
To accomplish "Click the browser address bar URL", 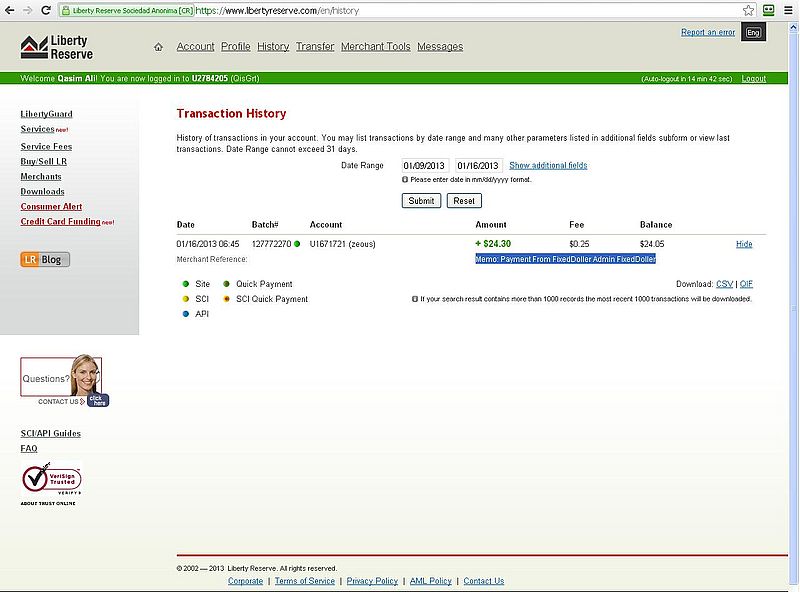I will (x=278, y=10).
